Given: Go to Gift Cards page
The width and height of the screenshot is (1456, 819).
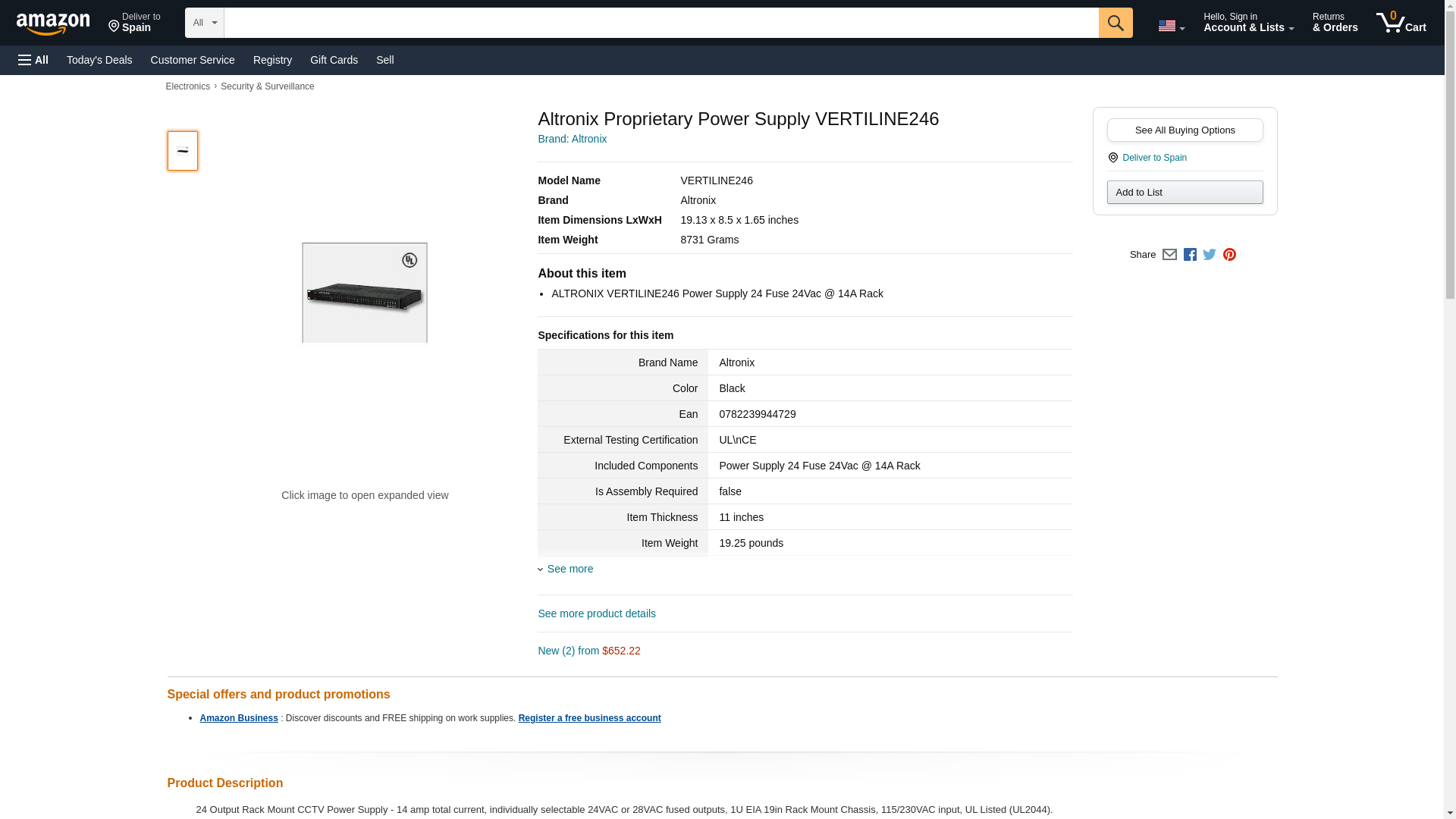Looking at the screenshot, I should tap(334, 60).
